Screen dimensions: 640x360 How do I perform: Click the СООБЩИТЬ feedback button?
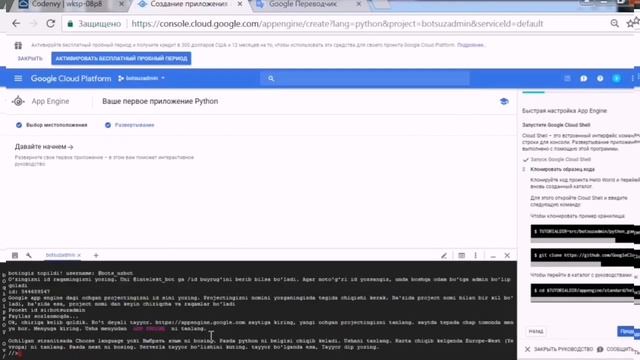pos(616,349)
